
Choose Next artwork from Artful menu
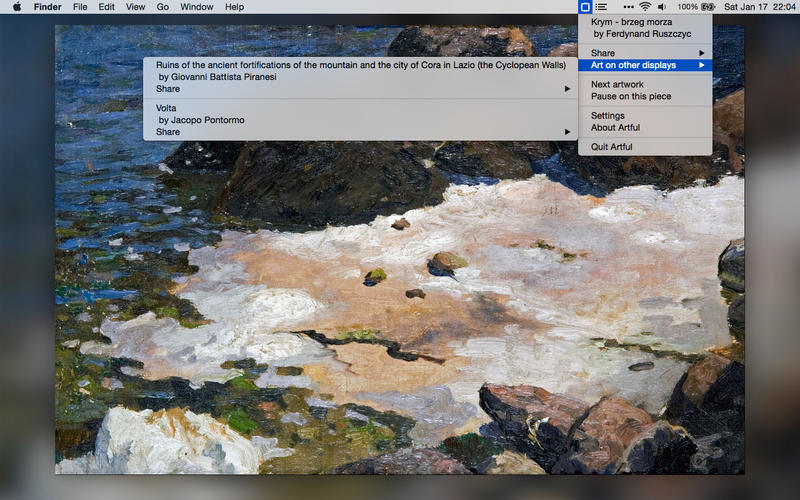[x=645, y=84]
